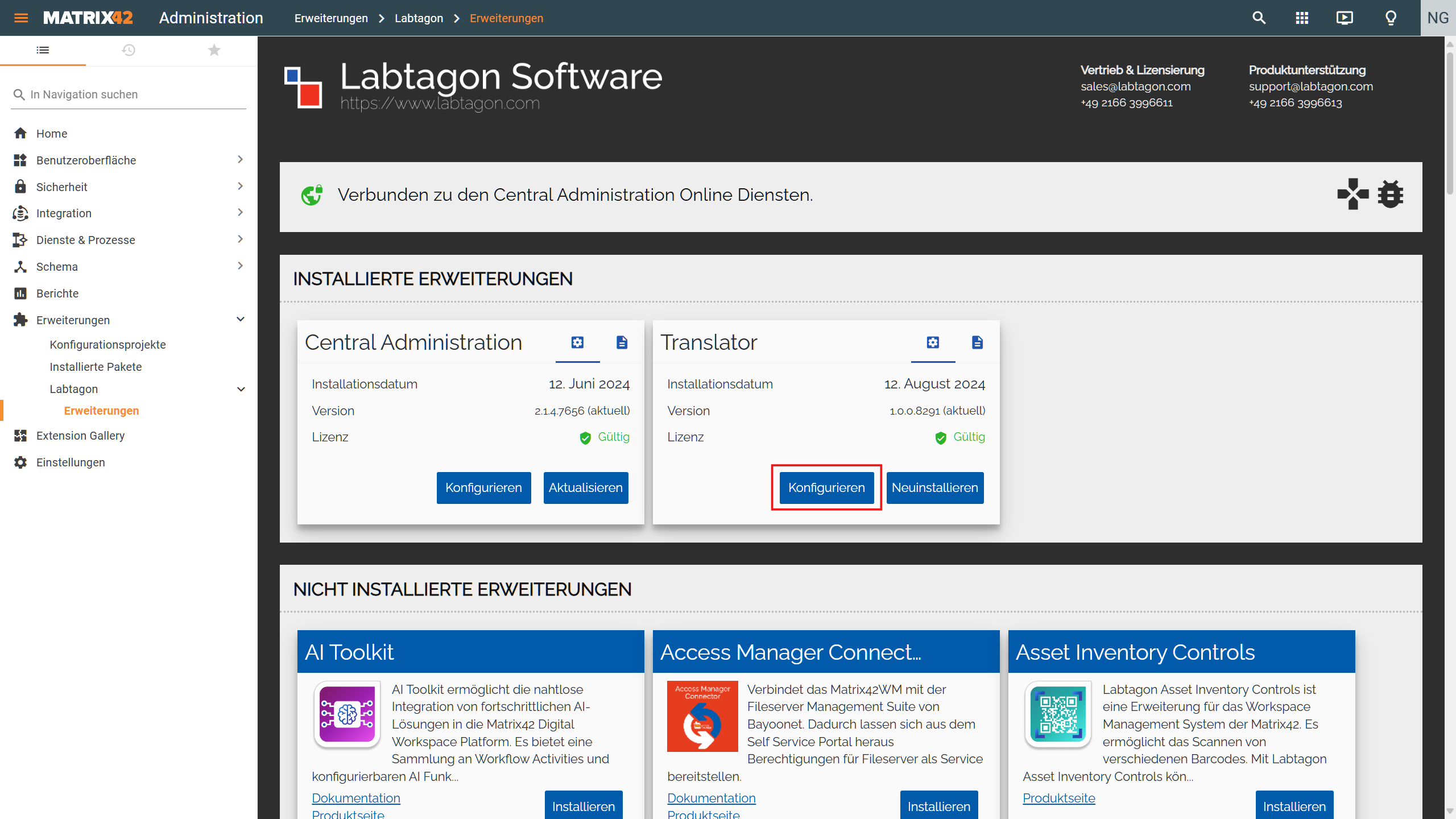Click the Asset Inventory Controls QR thumbnail

[1058, 714]
